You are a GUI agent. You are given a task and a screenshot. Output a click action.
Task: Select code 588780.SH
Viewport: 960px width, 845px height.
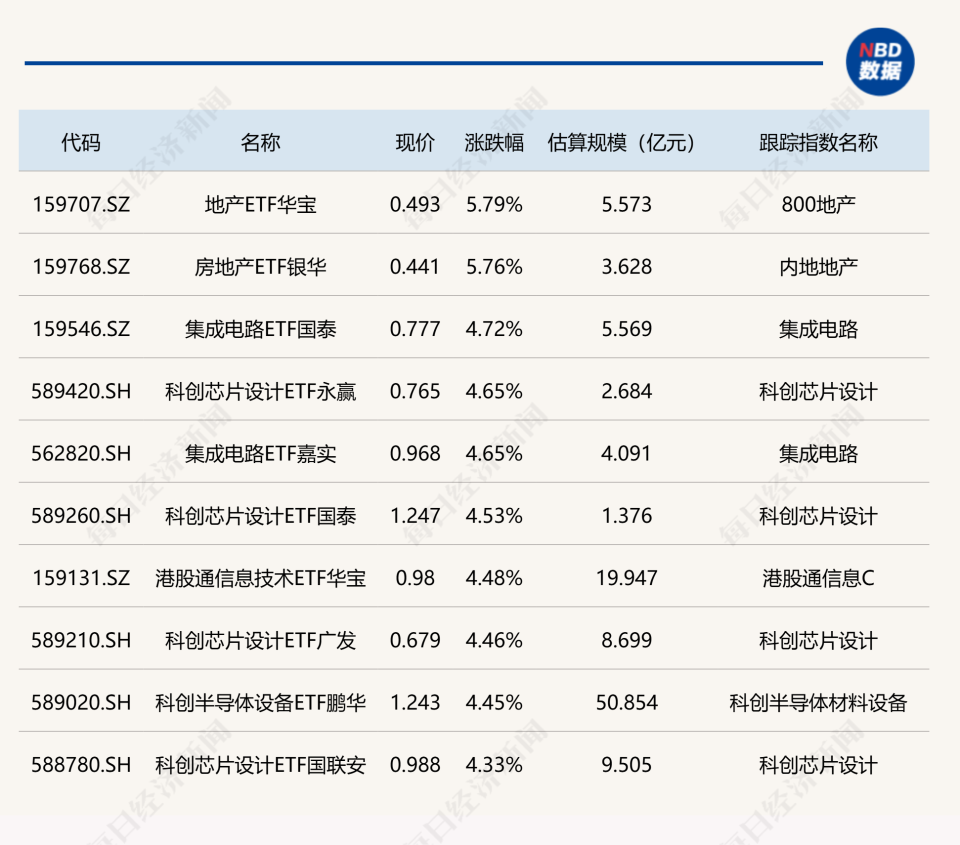click(x=81, y=765)
